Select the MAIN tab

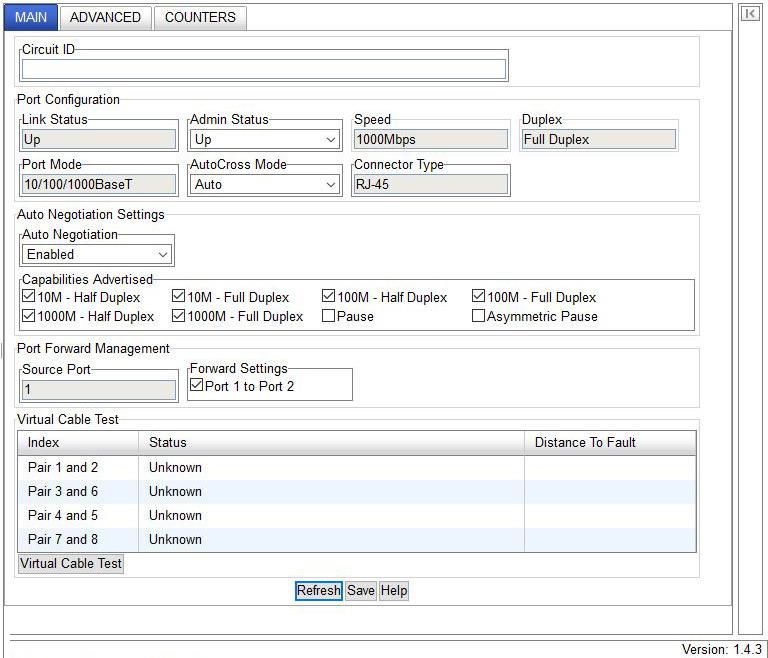pyautogui.click(x=31, y=17)
